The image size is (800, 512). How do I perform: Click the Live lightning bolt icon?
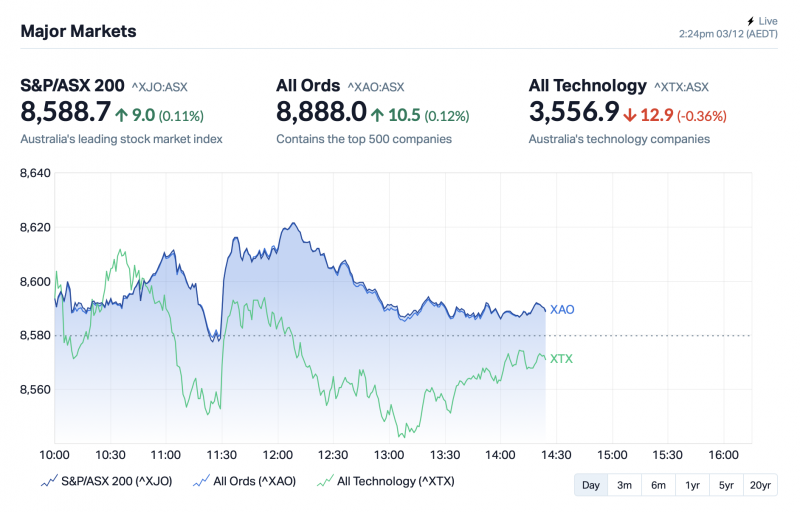pyautogui.click(x=750, y=21)
